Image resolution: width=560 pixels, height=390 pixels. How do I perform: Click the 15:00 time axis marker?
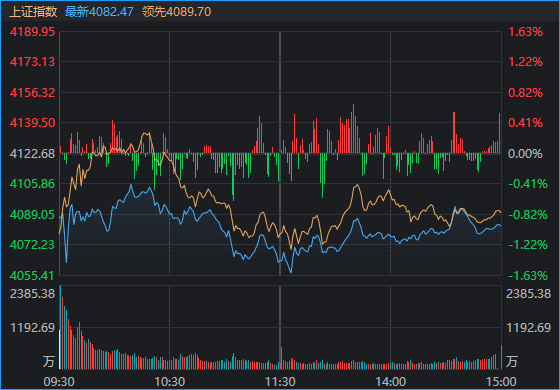(x=501, y=382)
